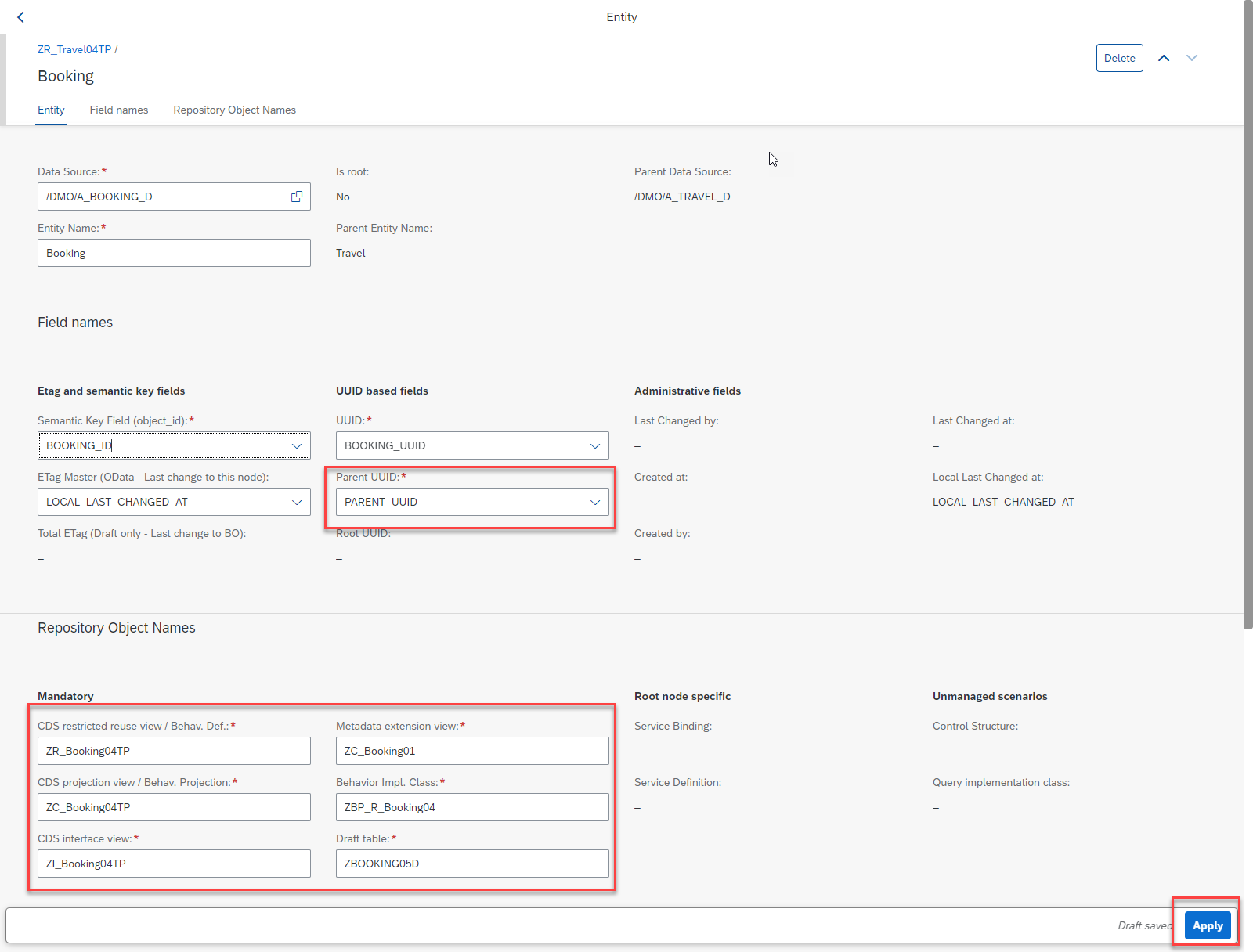The width and height of the screenshot is (1253, 952).
Task: Navigate to next entity with down chevron
Action: pos(1192,58)
